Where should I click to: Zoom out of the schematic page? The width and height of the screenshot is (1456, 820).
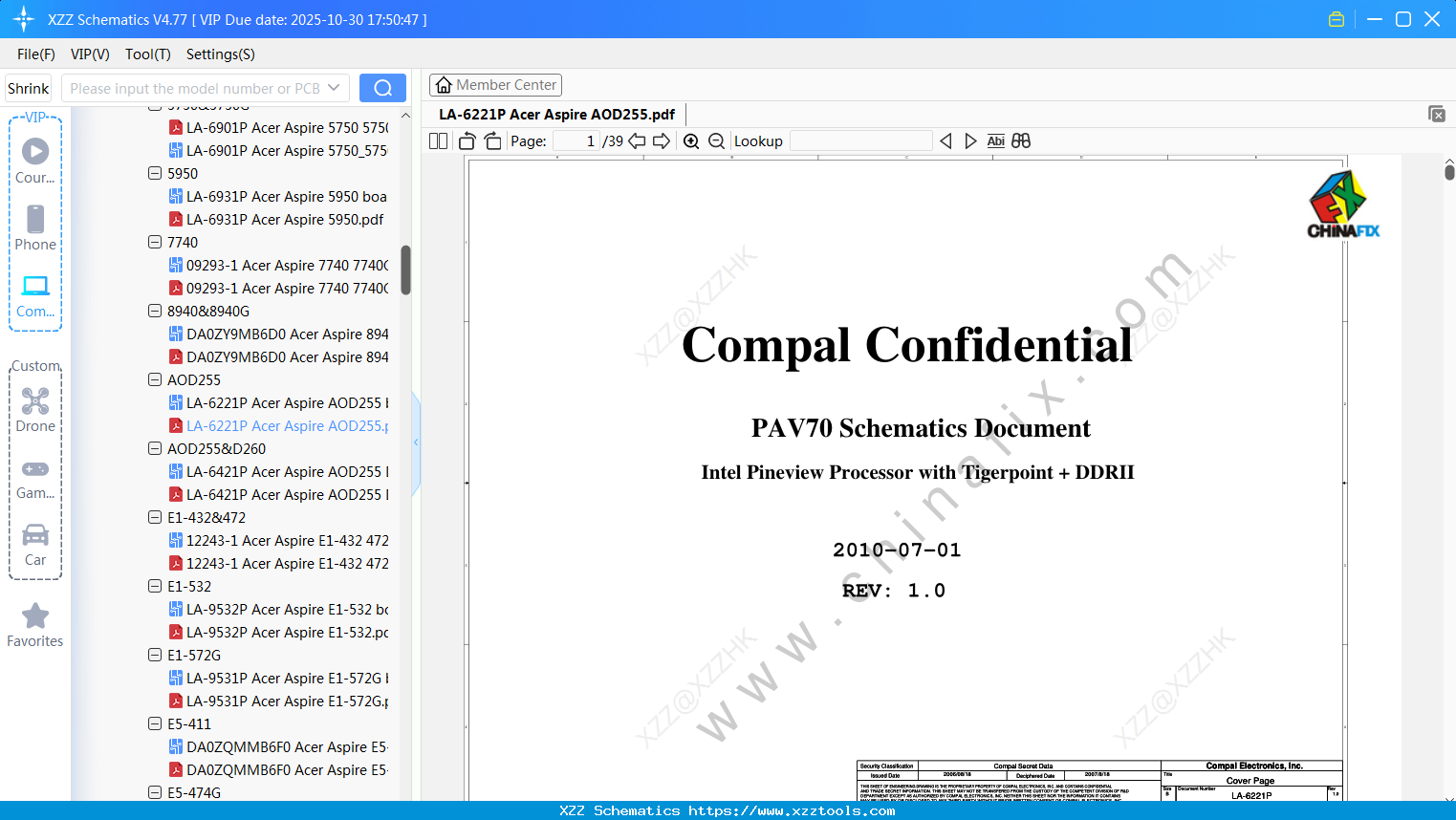717,141
